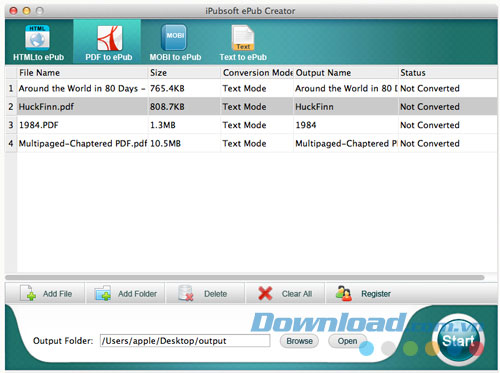Click the HuckFinn output name cell
500x373 pixels.
[314, 107]
